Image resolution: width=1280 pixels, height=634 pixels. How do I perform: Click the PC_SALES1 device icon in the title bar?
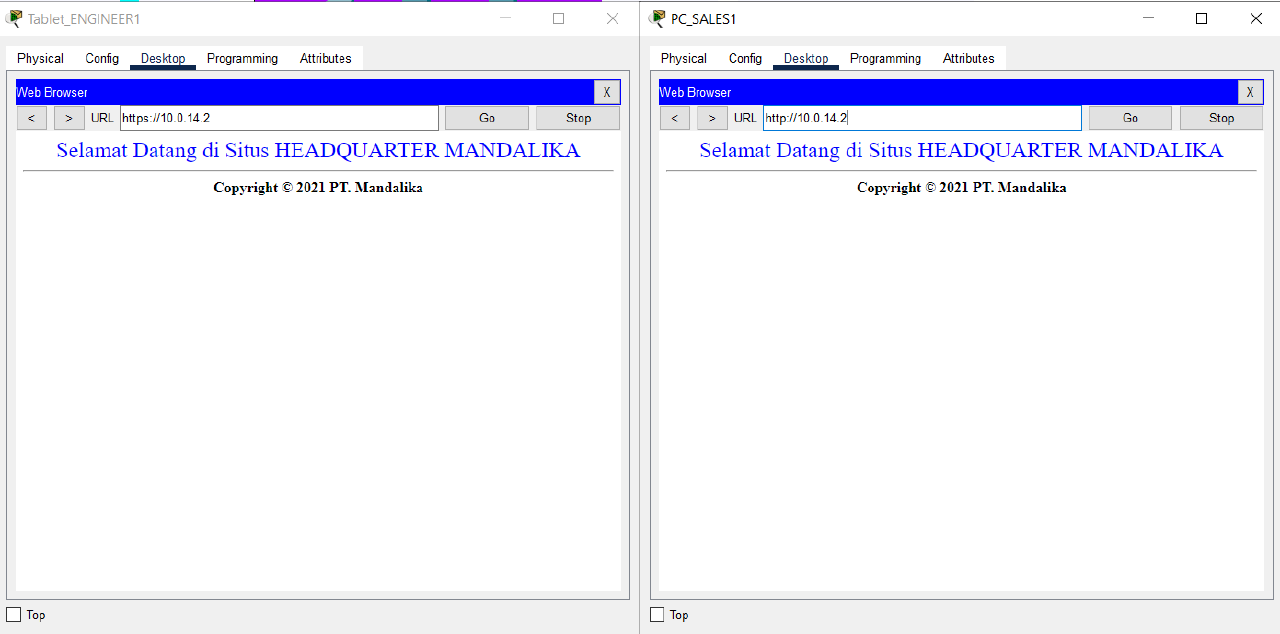click(x=657, y=18)
